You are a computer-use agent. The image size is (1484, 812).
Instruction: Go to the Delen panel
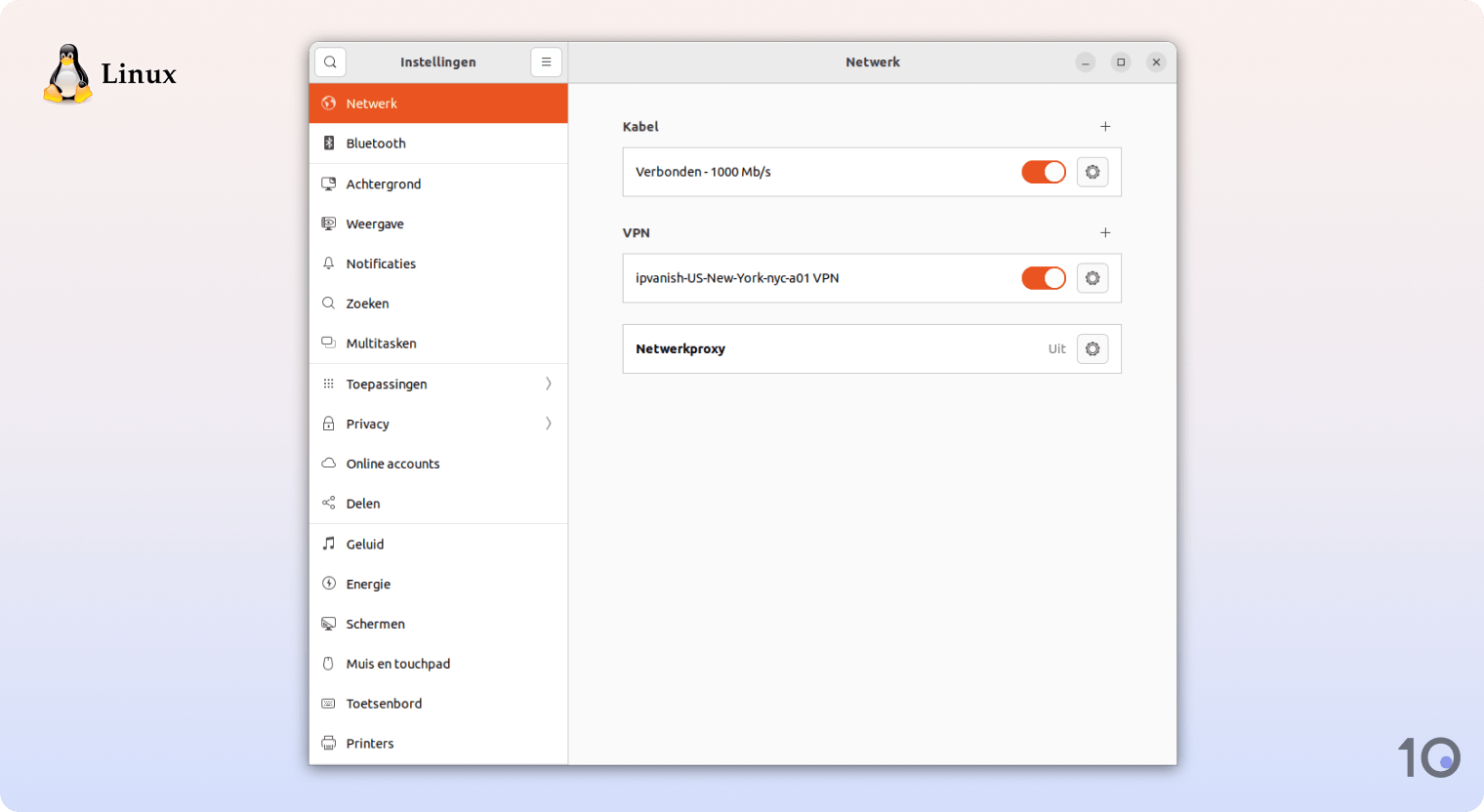438,504
